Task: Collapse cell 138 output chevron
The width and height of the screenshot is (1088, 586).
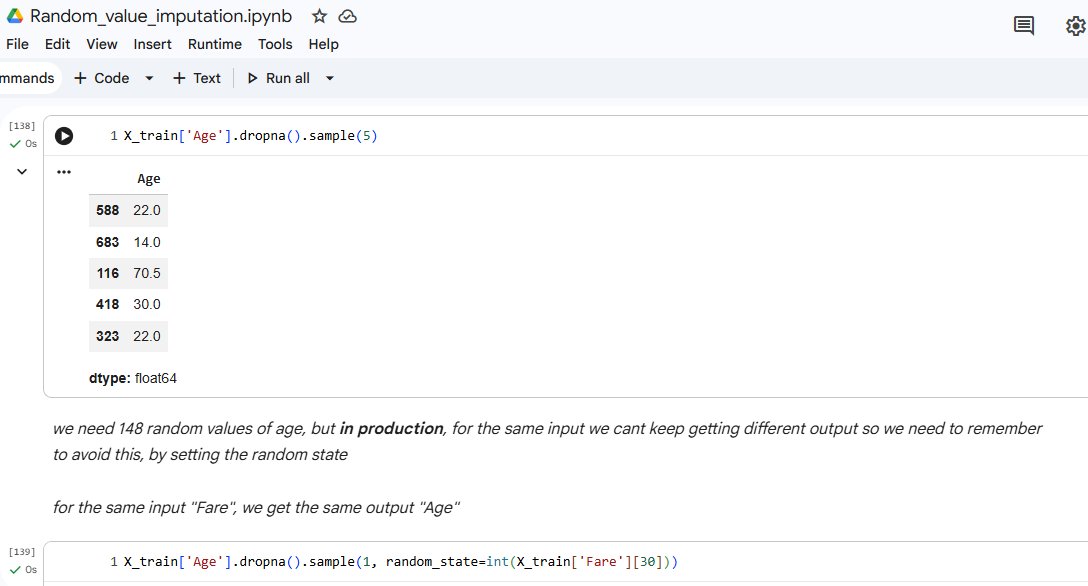Action: (x=22, y=171)
